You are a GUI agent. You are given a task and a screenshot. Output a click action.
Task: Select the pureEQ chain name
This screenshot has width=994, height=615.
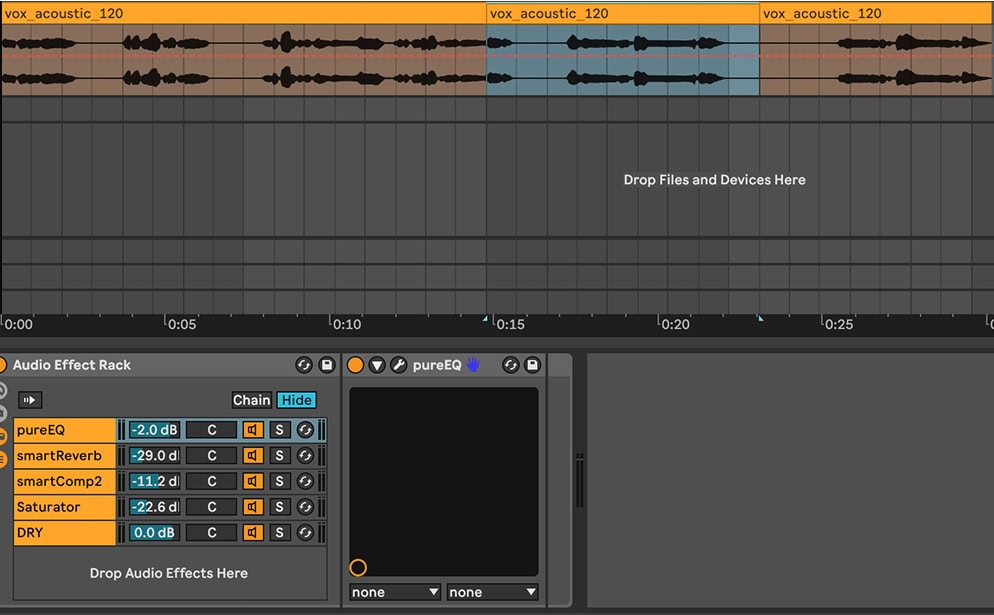coord(65,430)
